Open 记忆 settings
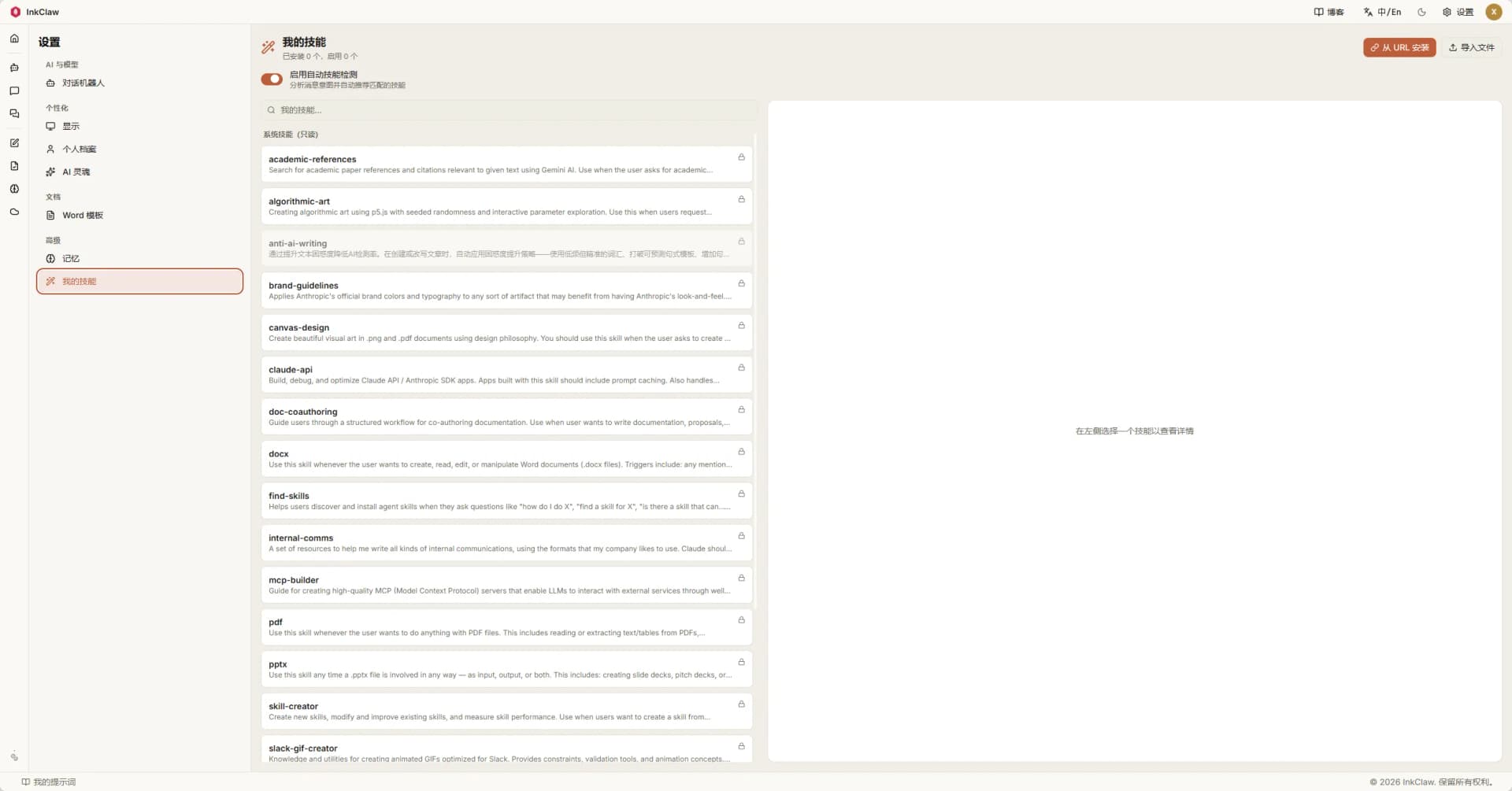Image resolution: width=1512 pixels, height=791 pixels. [139, 259]
